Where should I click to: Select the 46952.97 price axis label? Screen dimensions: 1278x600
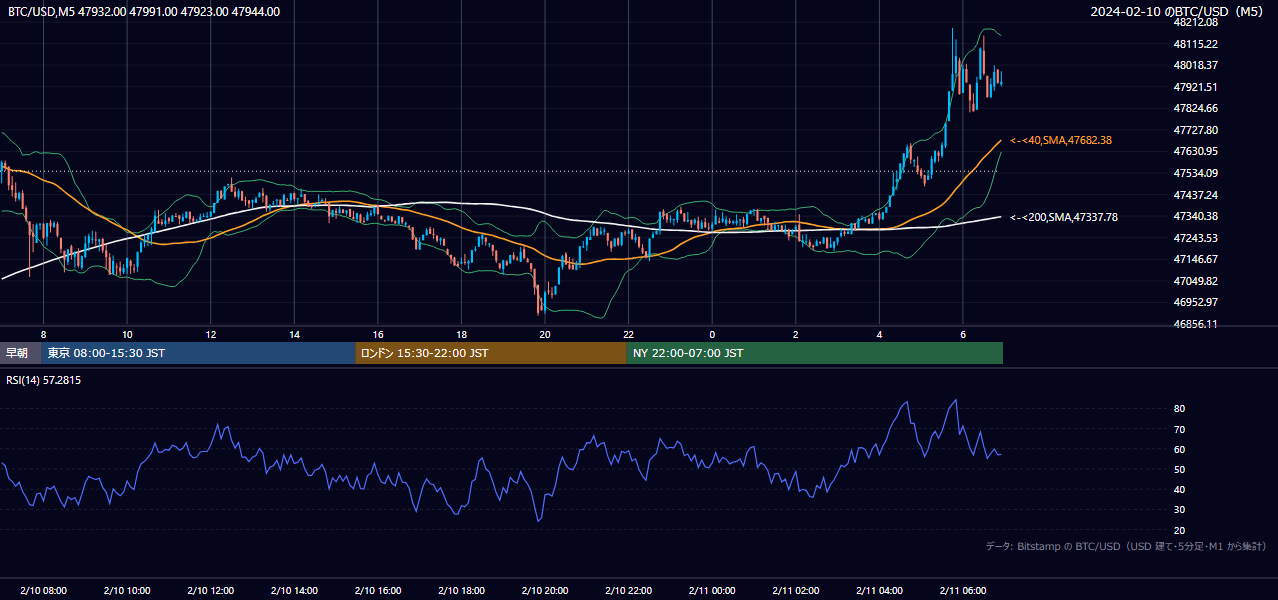pyautogui.click(x=1195, y=302)
